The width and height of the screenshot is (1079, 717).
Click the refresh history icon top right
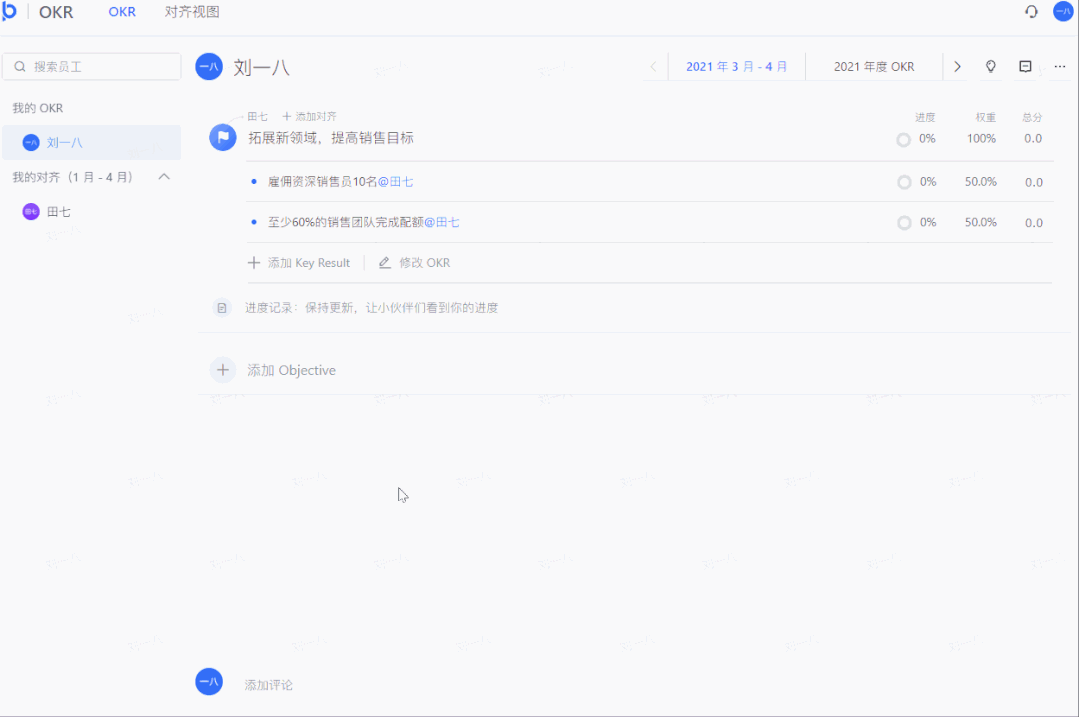[x=1031, y=11]
